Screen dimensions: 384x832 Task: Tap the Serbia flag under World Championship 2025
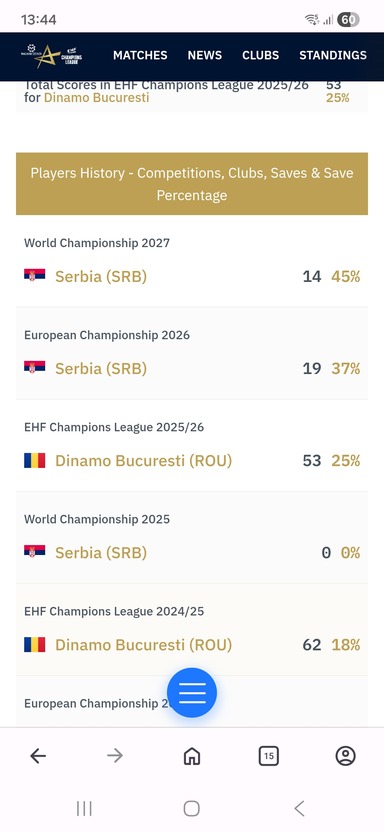(34, 551)
